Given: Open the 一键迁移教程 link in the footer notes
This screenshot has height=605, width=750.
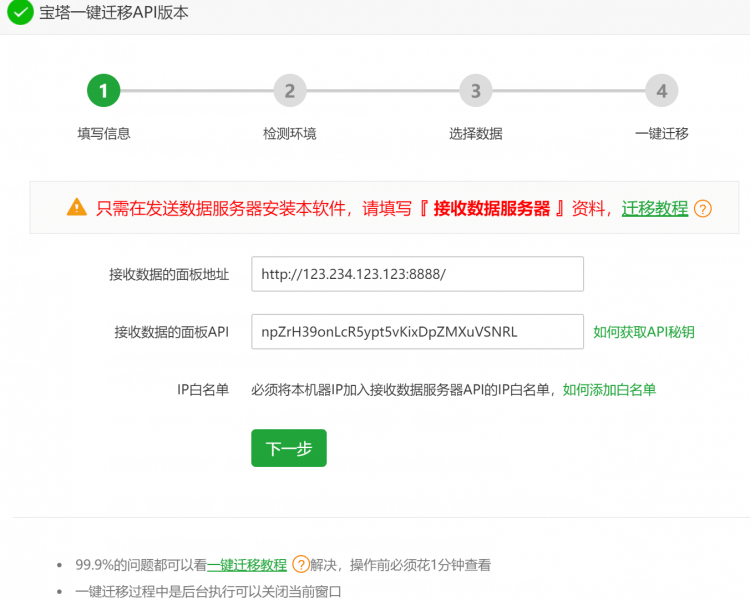Looking at the screenshot, I should (x=247, y=565).
